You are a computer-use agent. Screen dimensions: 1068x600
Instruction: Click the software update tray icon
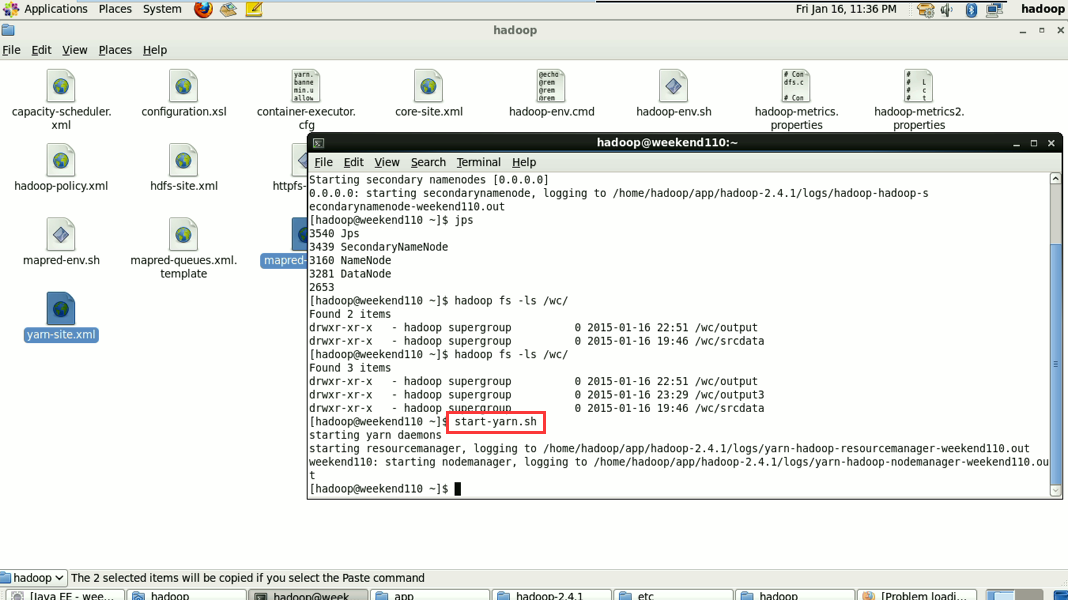pos(925,10)
